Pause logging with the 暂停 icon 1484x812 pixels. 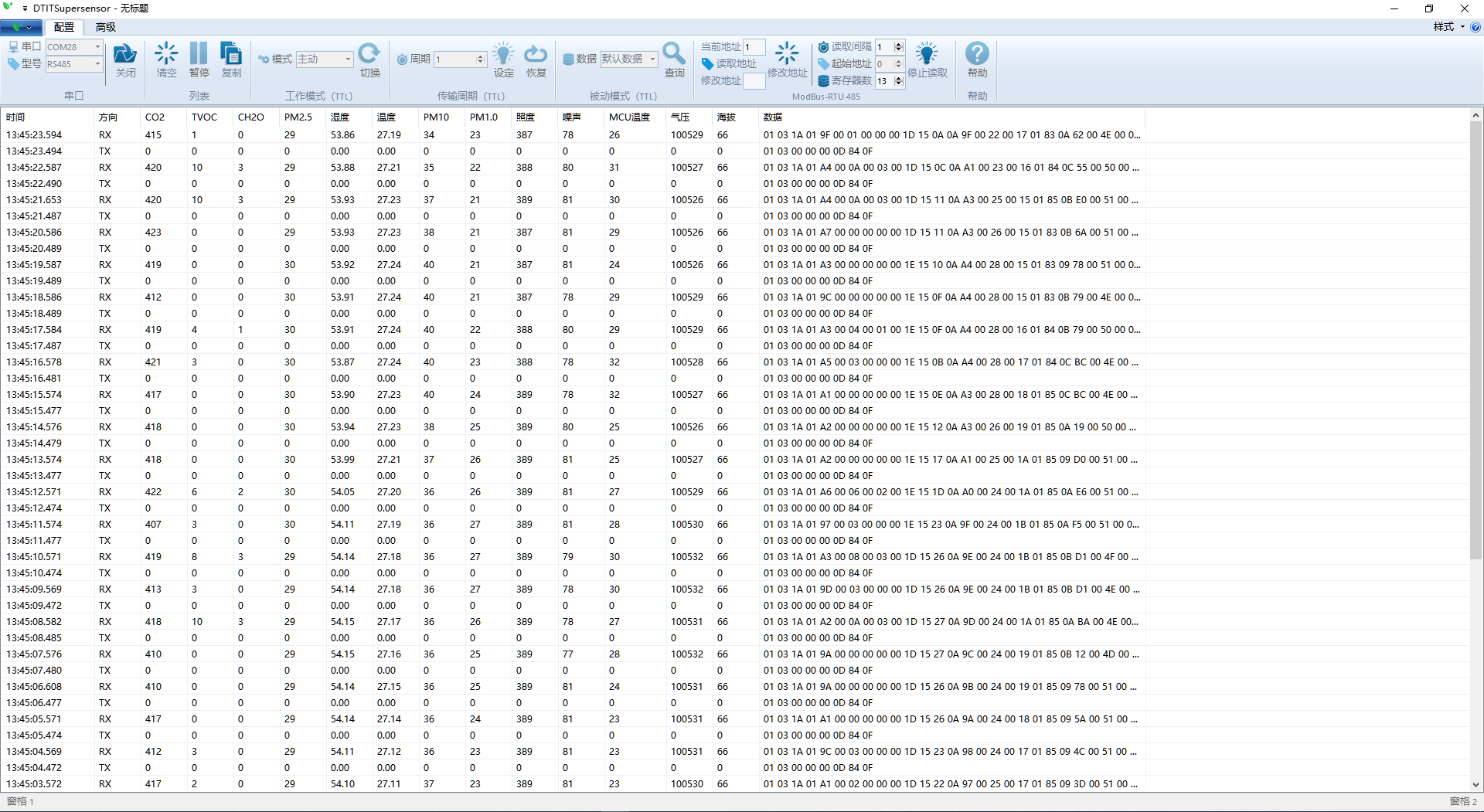pyautogui.click(x=199, y=60)
